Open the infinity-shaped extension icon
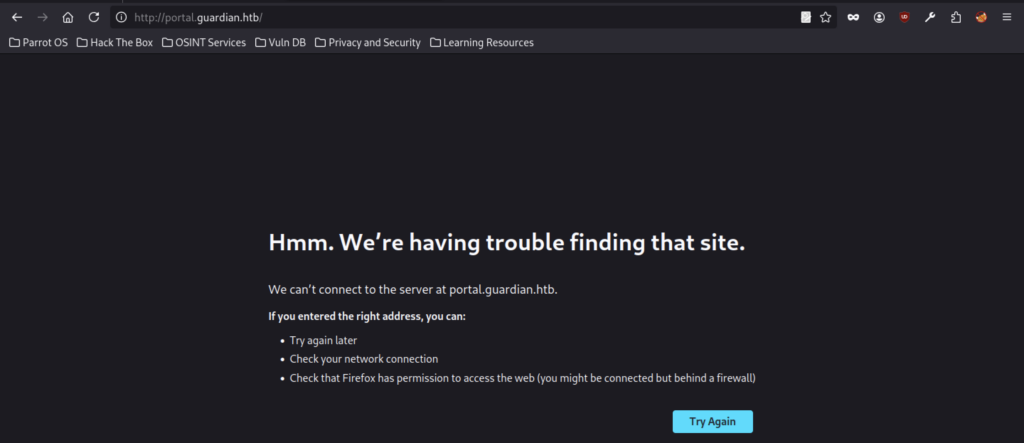 coord(853,17)
